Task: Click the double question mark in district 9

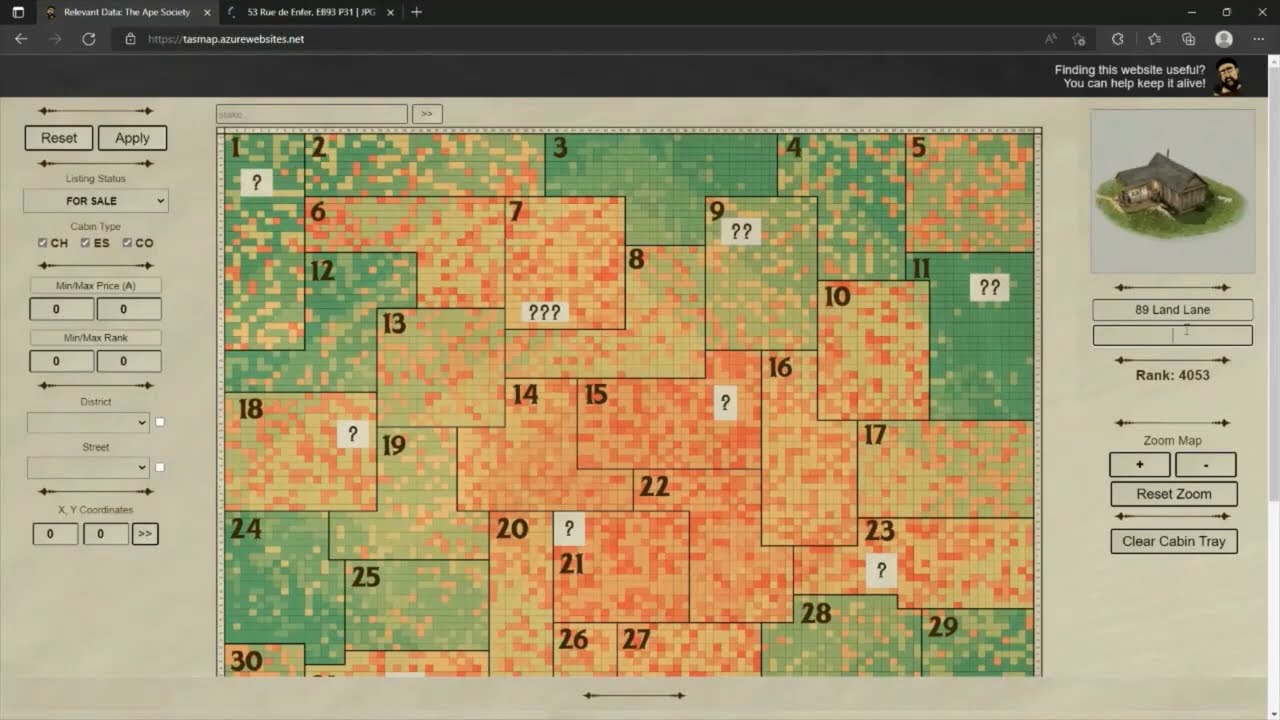Action: pos(741,232)
